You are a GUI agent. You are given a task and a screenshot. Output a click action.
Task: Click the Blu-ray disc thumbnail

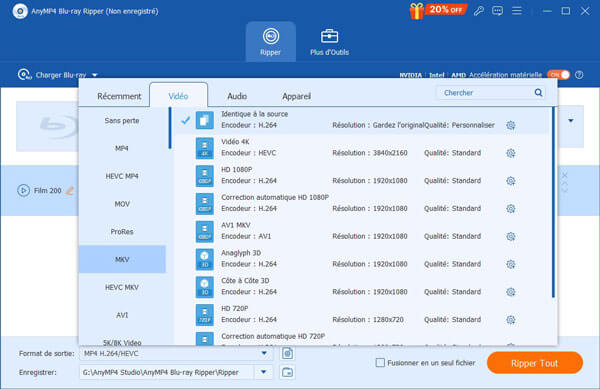48,126
